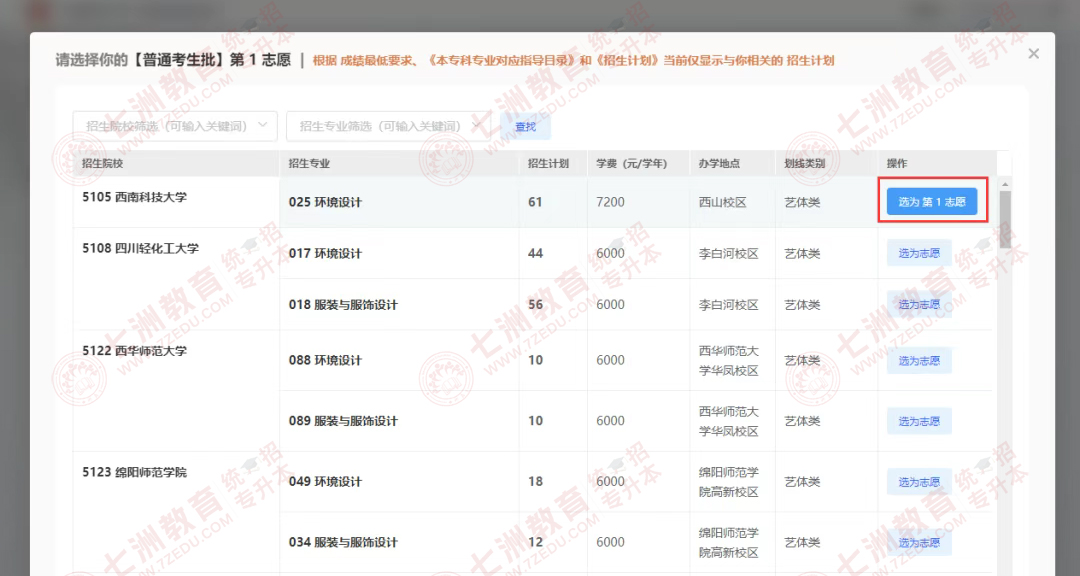Click the 招生院校 column header
The height and width of the screenshot is (576, 1080).
(103, 163)
